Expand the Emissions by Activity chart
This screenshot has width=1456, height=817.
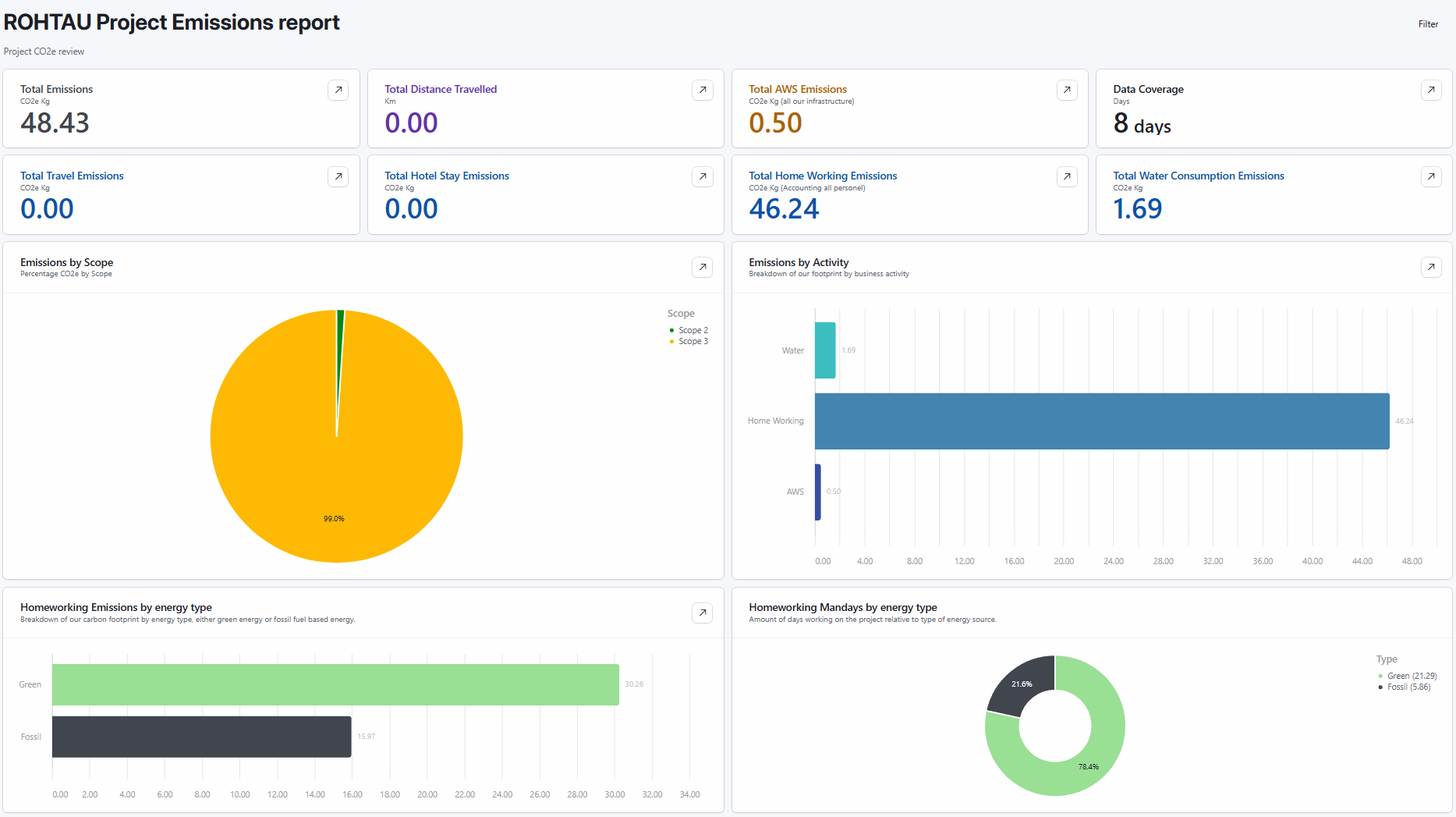pyautogui.click(x=1431, y=267)
